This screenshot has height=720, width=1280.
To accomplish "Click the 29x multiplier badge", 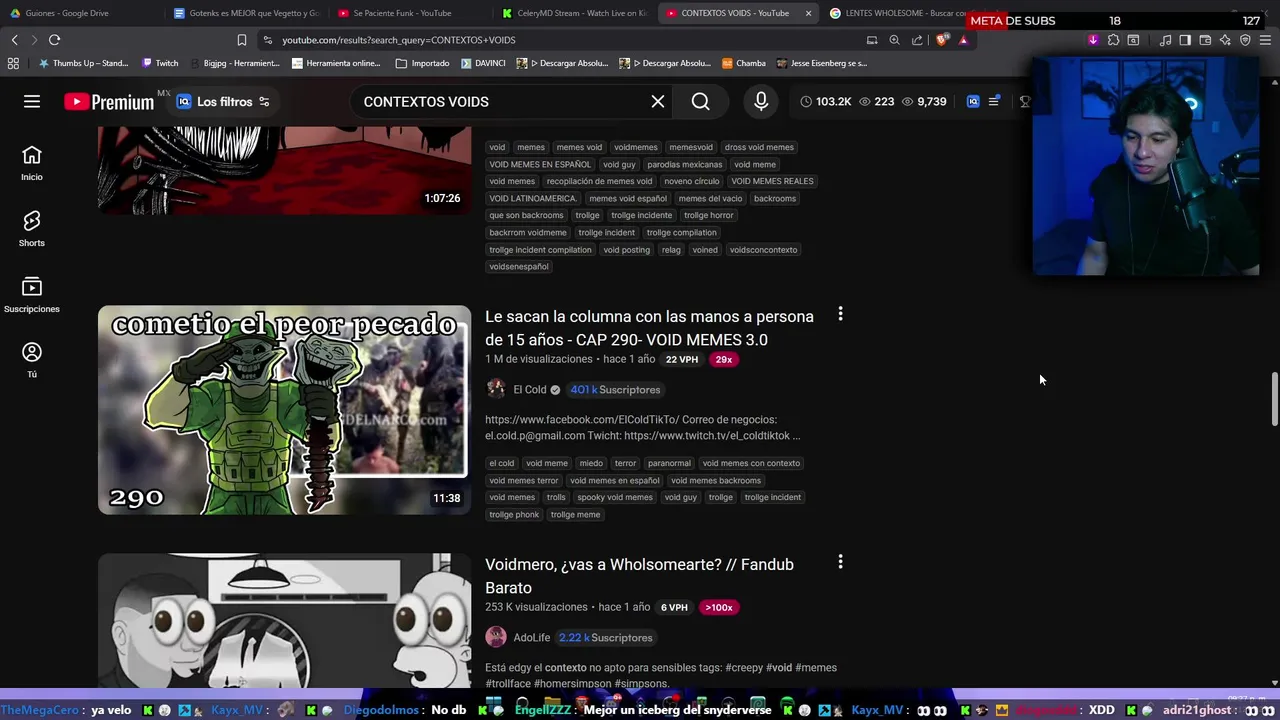I will point(724,360).
